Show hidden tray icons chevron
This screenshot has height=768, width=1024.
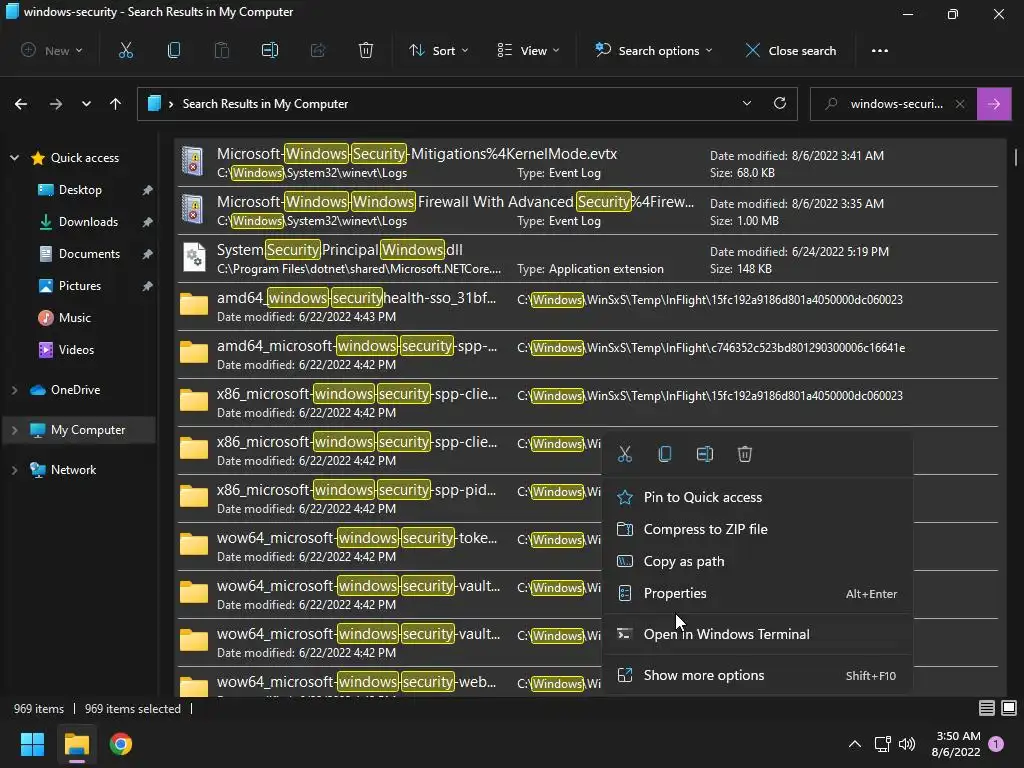(x=854, y=744)
